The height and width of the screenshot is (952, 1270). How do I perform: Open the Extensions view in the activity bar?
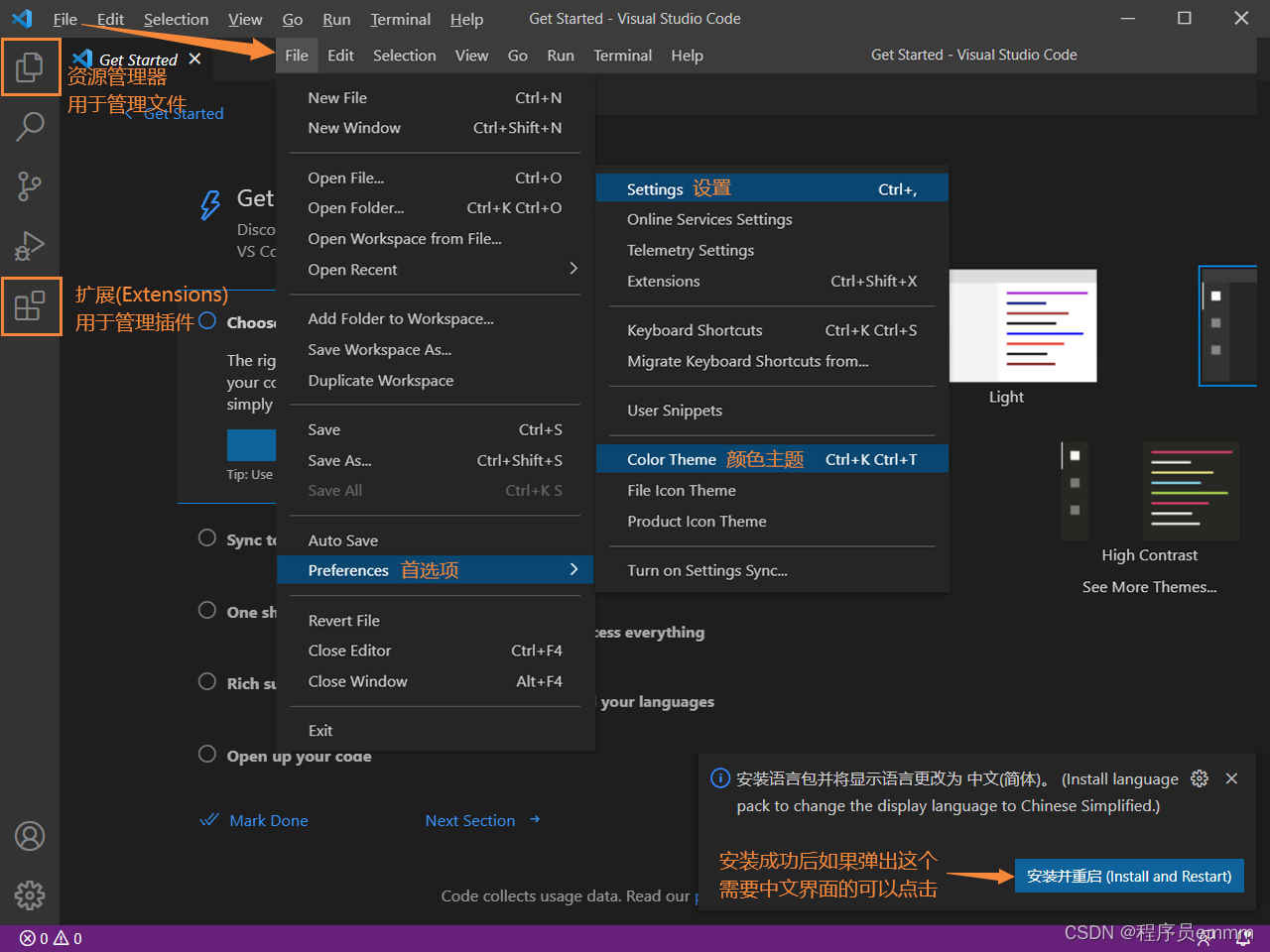(x=30, y=305)
